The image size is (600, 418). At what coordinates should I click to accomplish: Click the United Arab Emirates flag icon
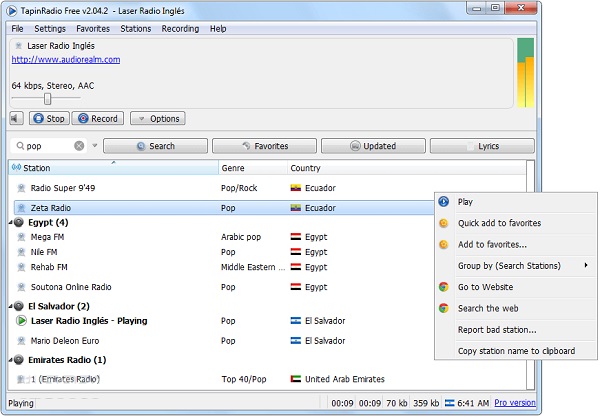coord(295,379)
